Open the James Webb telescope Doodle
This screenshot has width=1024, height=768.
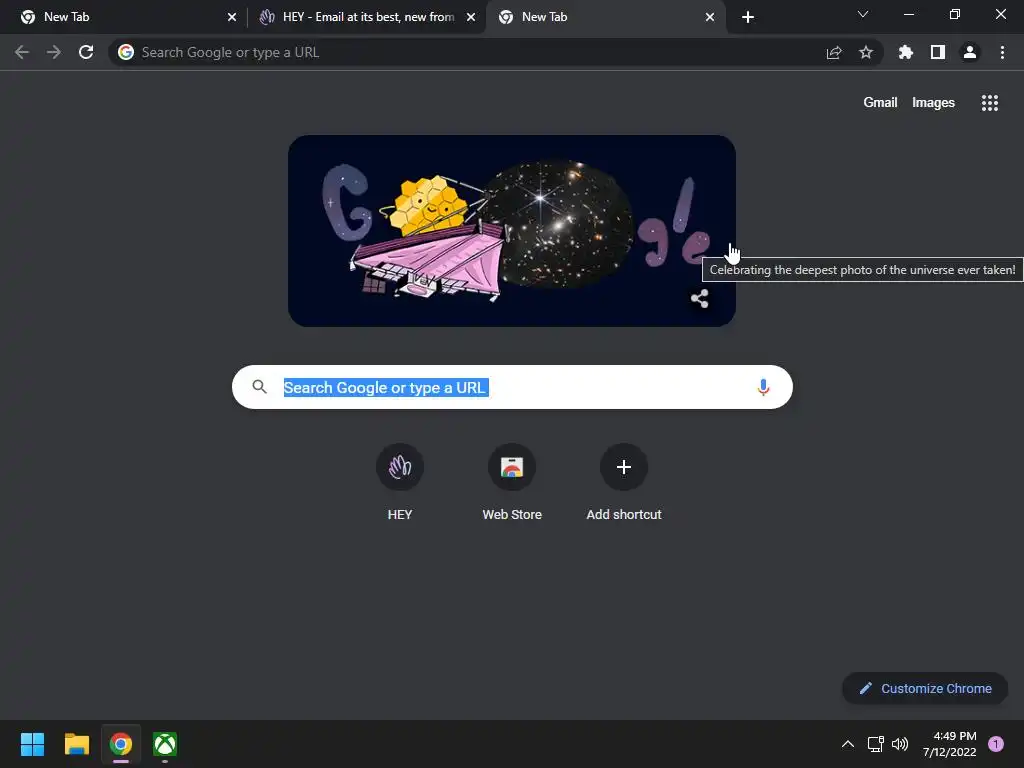pyautogui.click(x=511, y=231)
